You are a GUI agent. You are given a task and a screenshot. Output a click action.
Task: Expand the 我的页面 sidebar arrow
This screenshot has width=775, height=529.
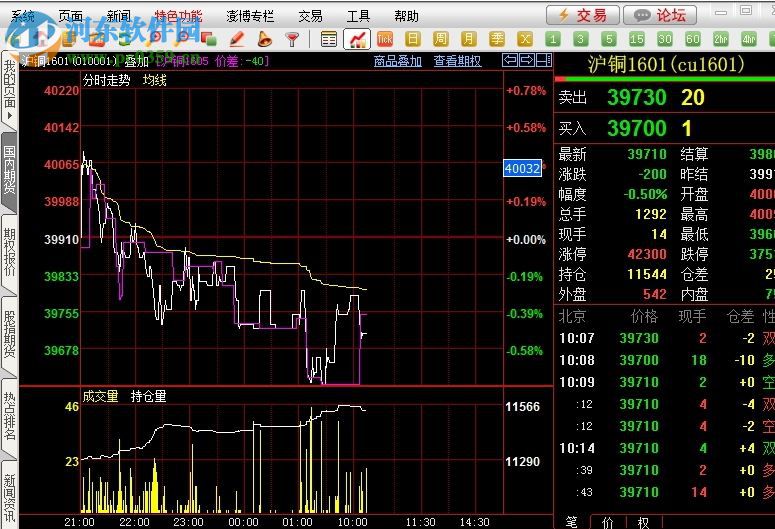(9, 116)
